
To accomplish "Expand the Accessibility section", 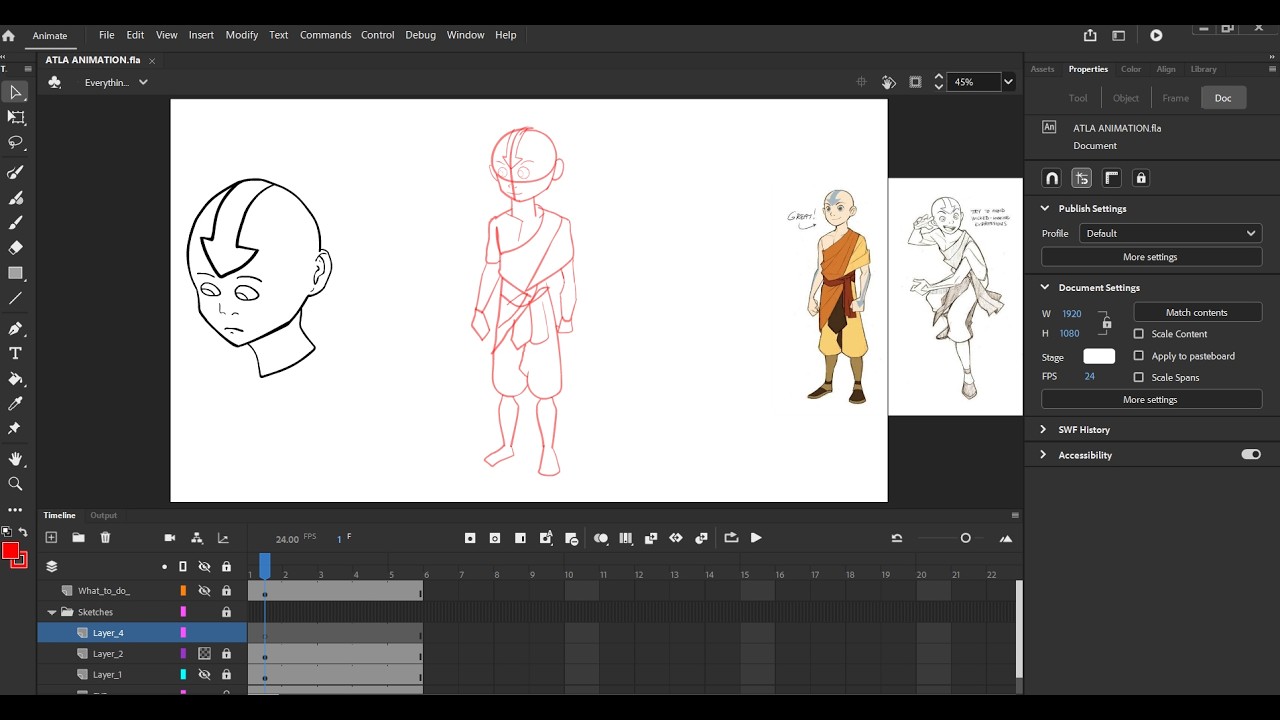I will click(1044, 455).
